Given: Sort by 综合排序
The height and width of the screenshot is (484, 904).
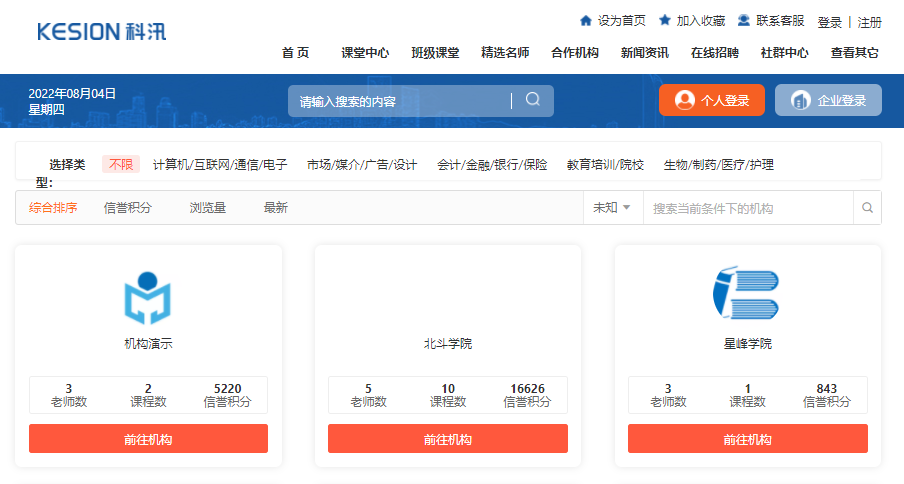Looking at the screenshot, I should coord(53,207).
